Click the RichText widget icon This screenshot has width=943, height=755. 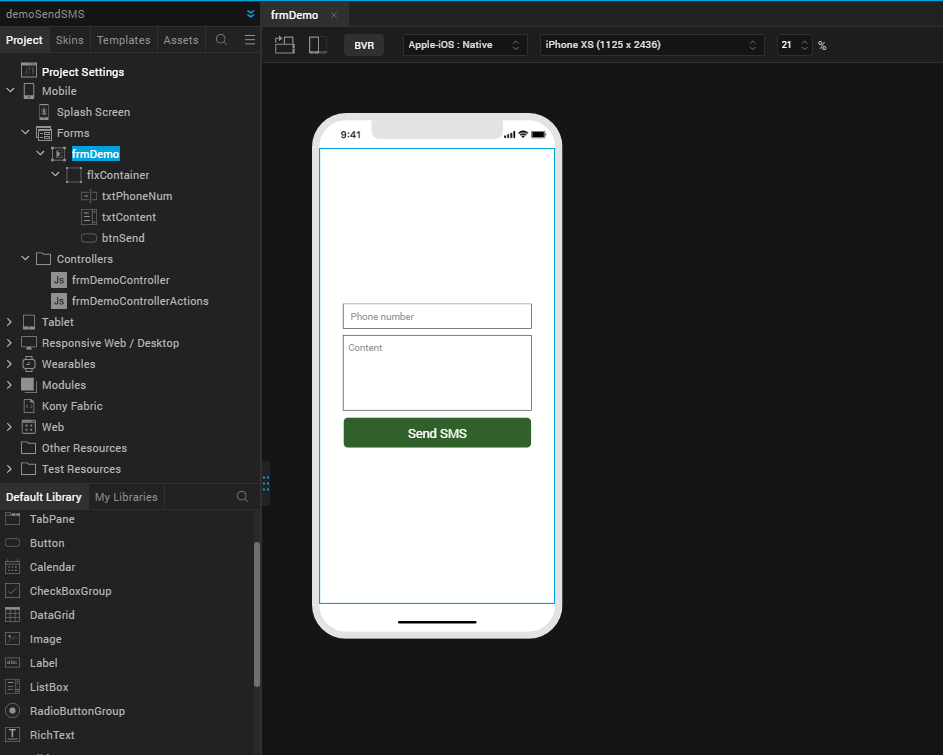(x=13, y=735)
